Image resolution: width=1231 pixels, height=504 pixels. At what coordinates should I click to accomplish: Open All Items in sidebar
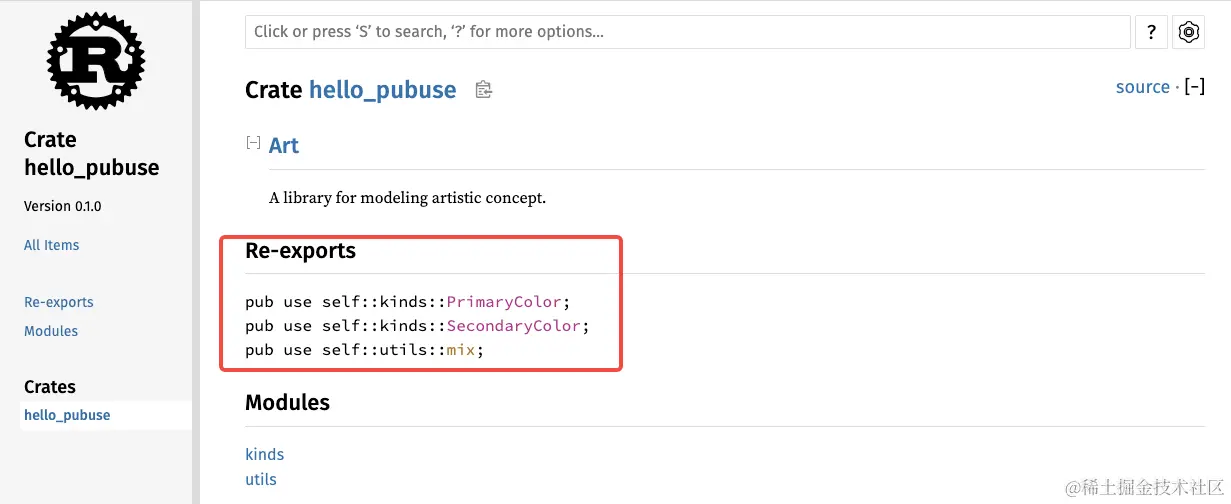(x=51, y=245)
